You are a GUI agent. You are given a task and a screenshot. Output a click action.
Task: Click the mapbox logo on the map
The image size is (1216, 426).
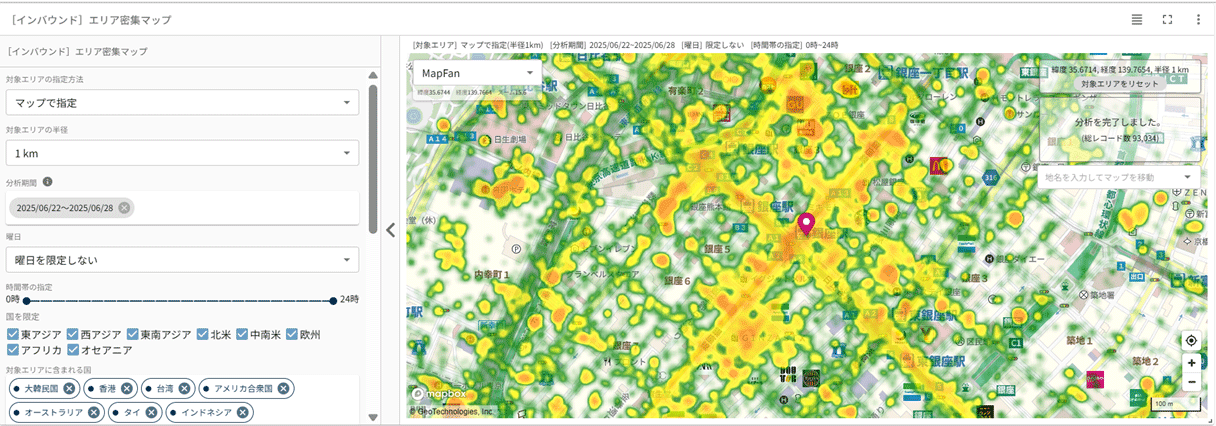pos(439,394)
